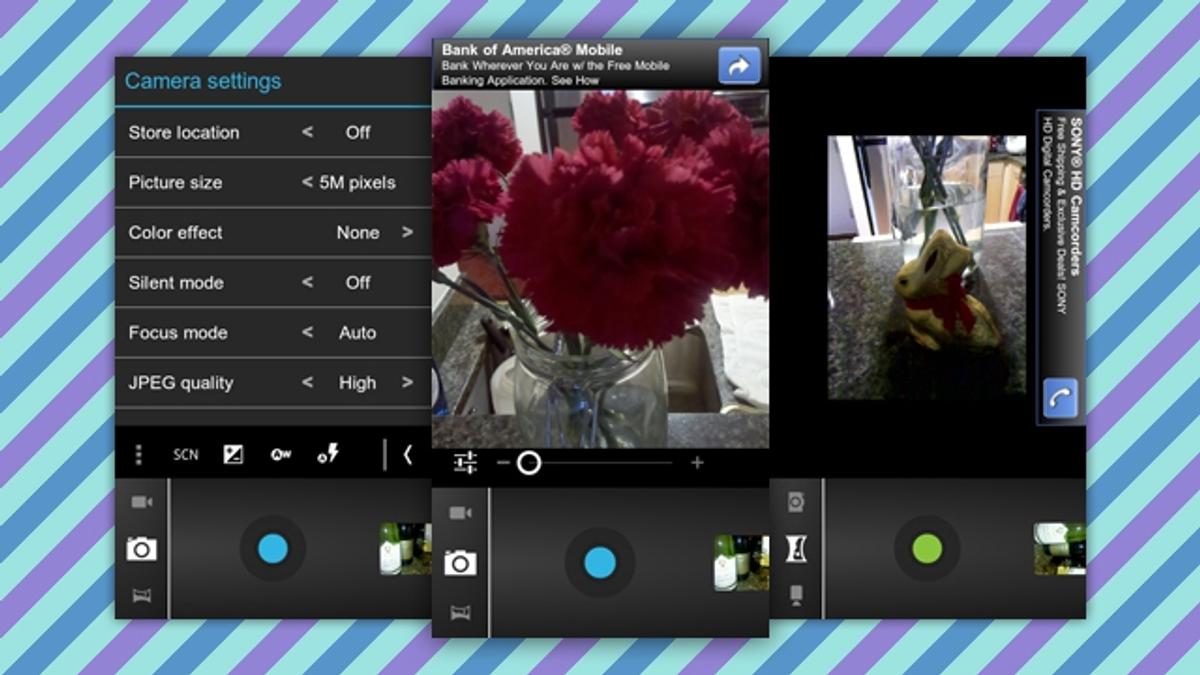This screenshot has height=675, width=1200.
Task: Toggle the flash mode icon
Action: (327, 455)
